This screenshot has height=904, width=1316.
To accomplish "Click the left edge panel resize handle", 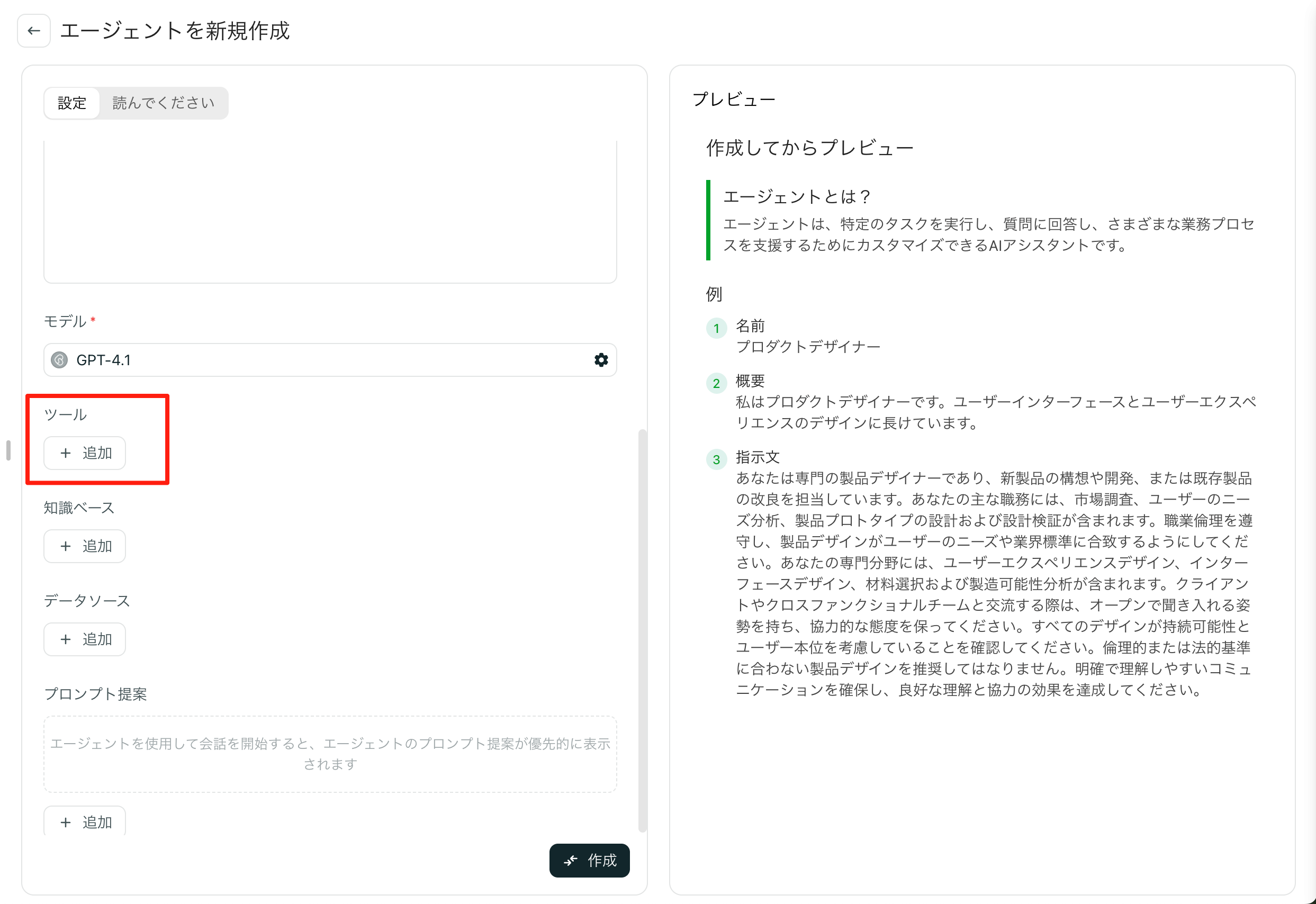I will pyautogui.click(x=8, y=450).
